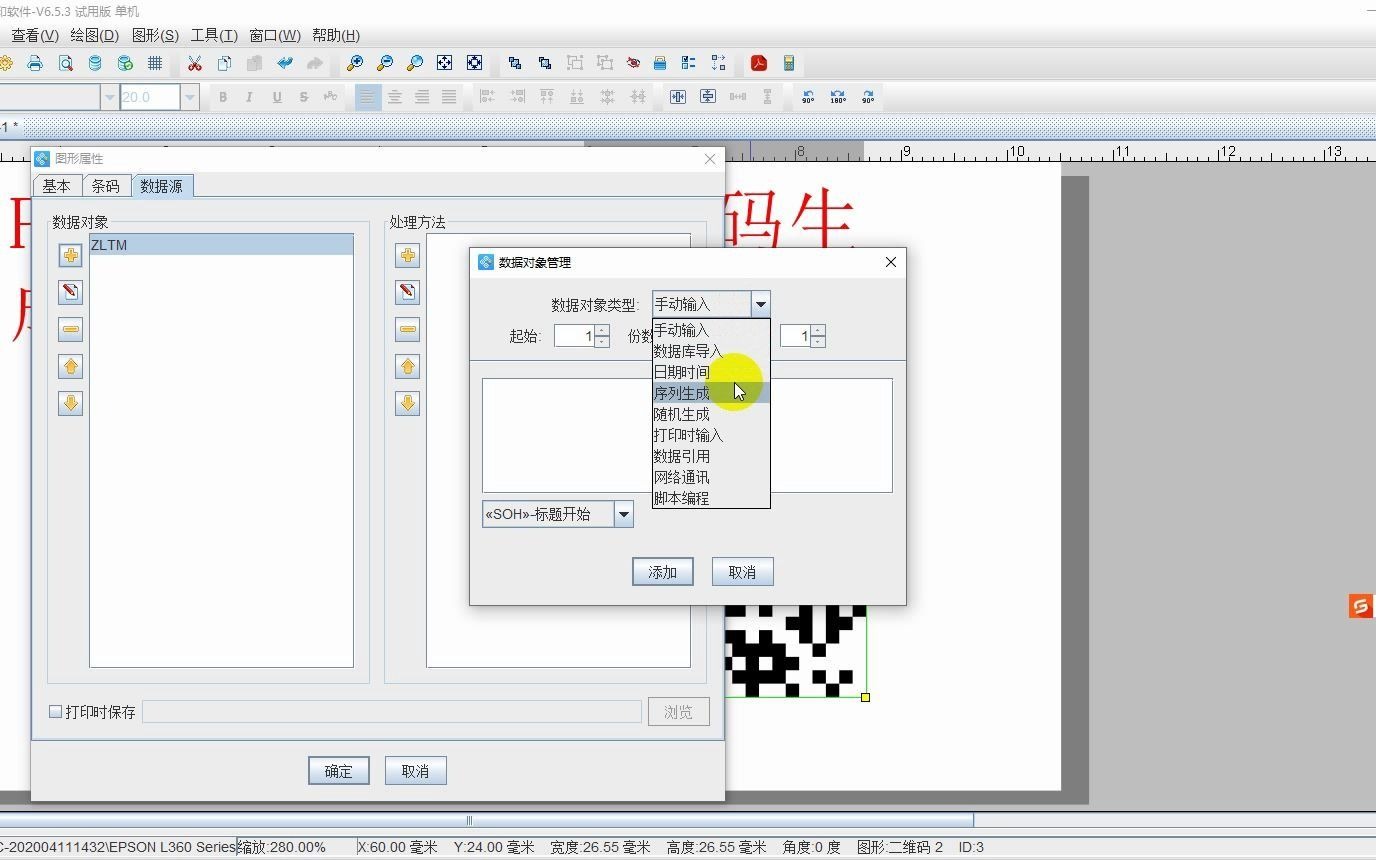Click the rotate 180° icon
Viewport: 1376px width, 860px height.
pyautogui.click(x=838, y=97)
